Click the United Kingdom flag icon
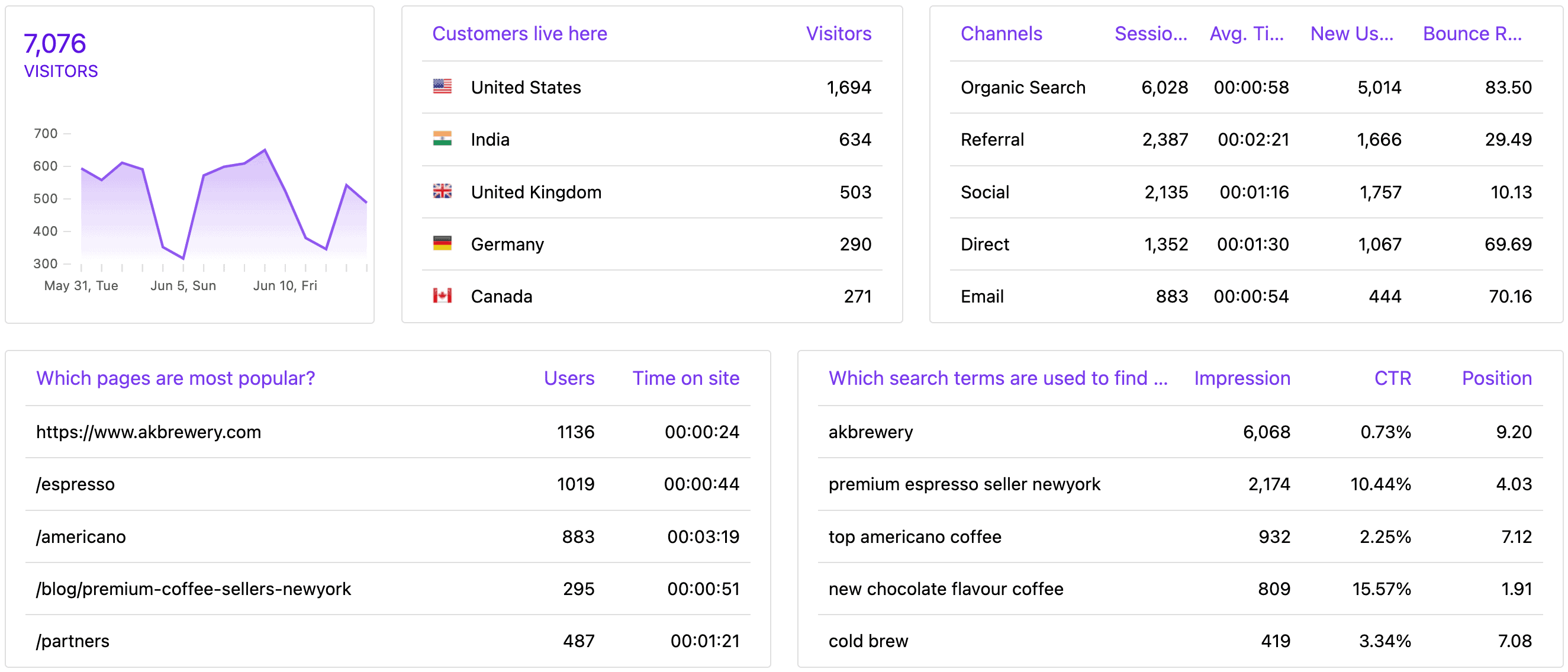 coord(442,190)
